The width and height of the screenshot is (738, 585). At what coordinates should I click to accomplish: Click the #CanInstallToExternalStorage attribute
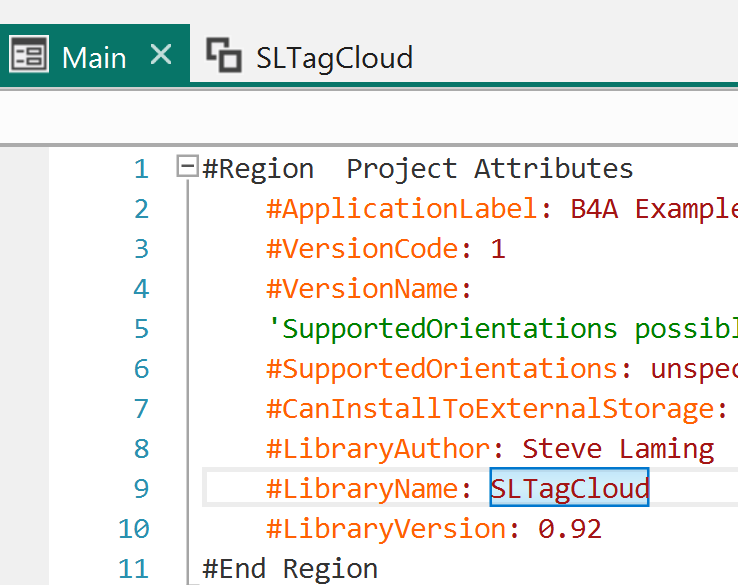pyautogui.click(x=490, y=409)
